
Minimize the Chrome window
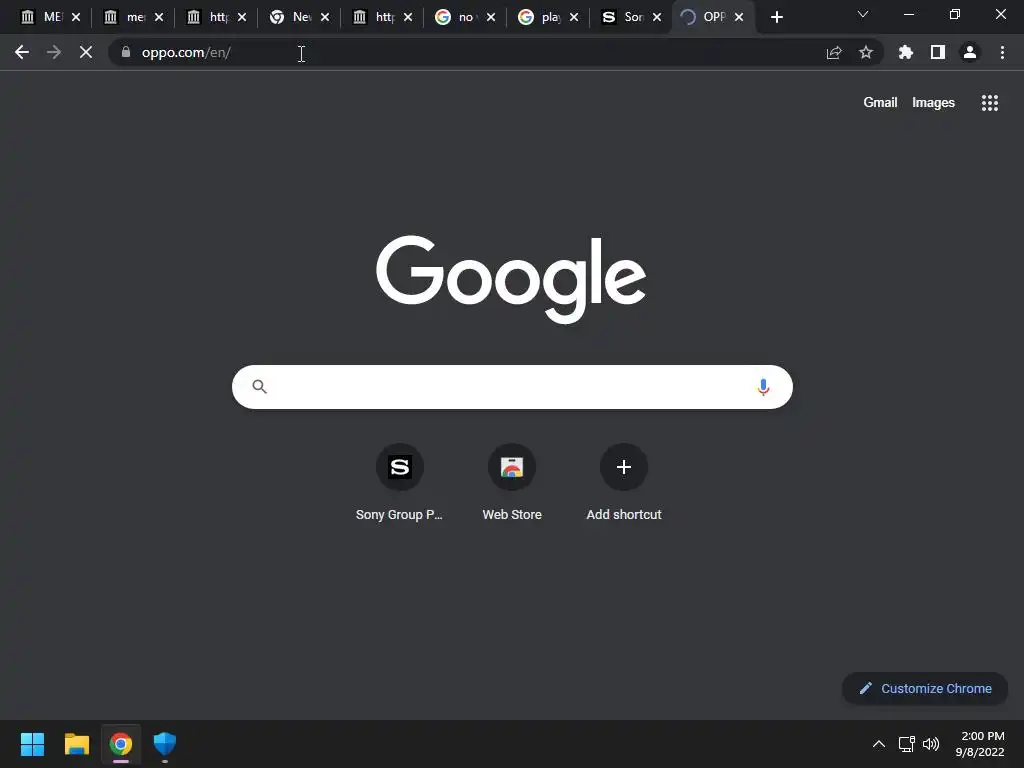(908, 14)
